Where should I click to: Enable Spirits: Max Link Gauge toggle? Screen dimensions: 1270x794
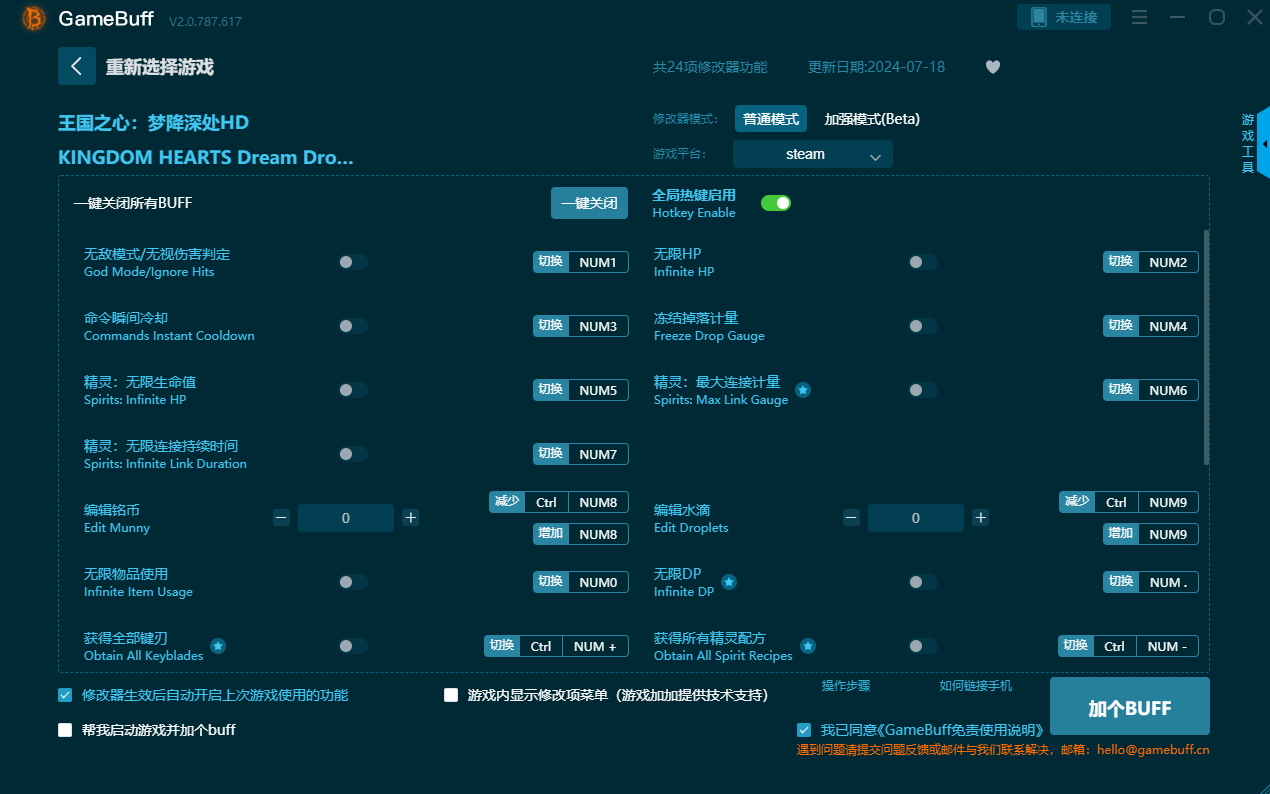point(923,390)
